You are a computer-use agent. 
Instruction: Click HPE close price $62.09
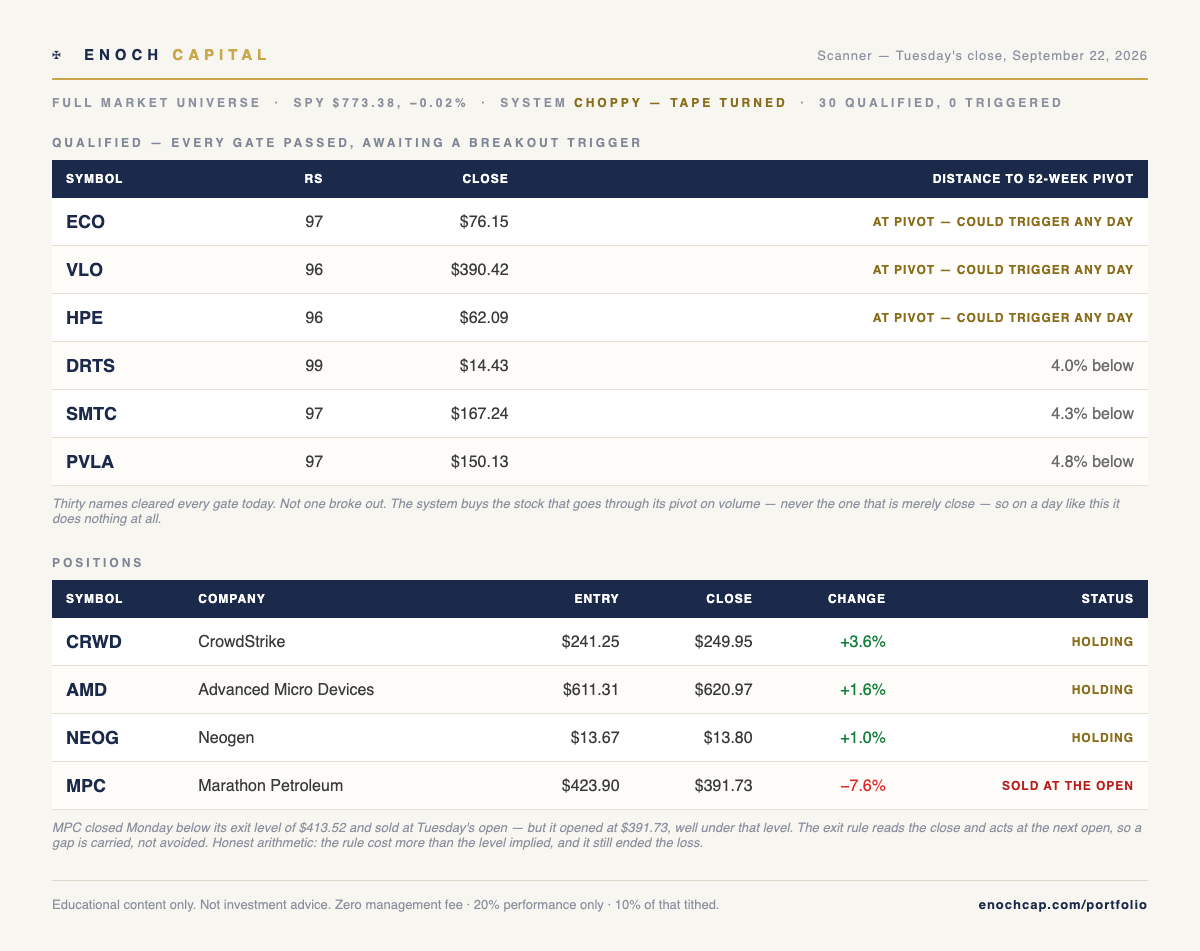[x=484, y=318]
